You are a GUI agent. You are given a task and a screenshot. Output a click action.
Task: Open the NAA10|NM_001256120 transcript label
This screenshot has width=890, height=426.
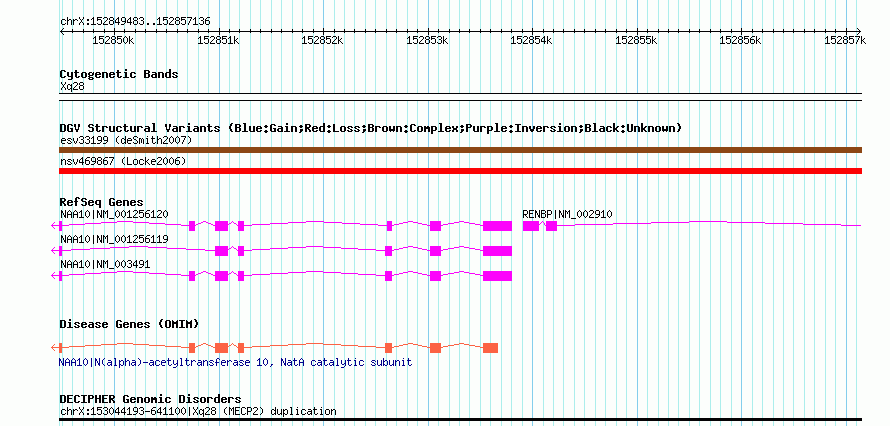pyautogui.click(x=114, y=214)
